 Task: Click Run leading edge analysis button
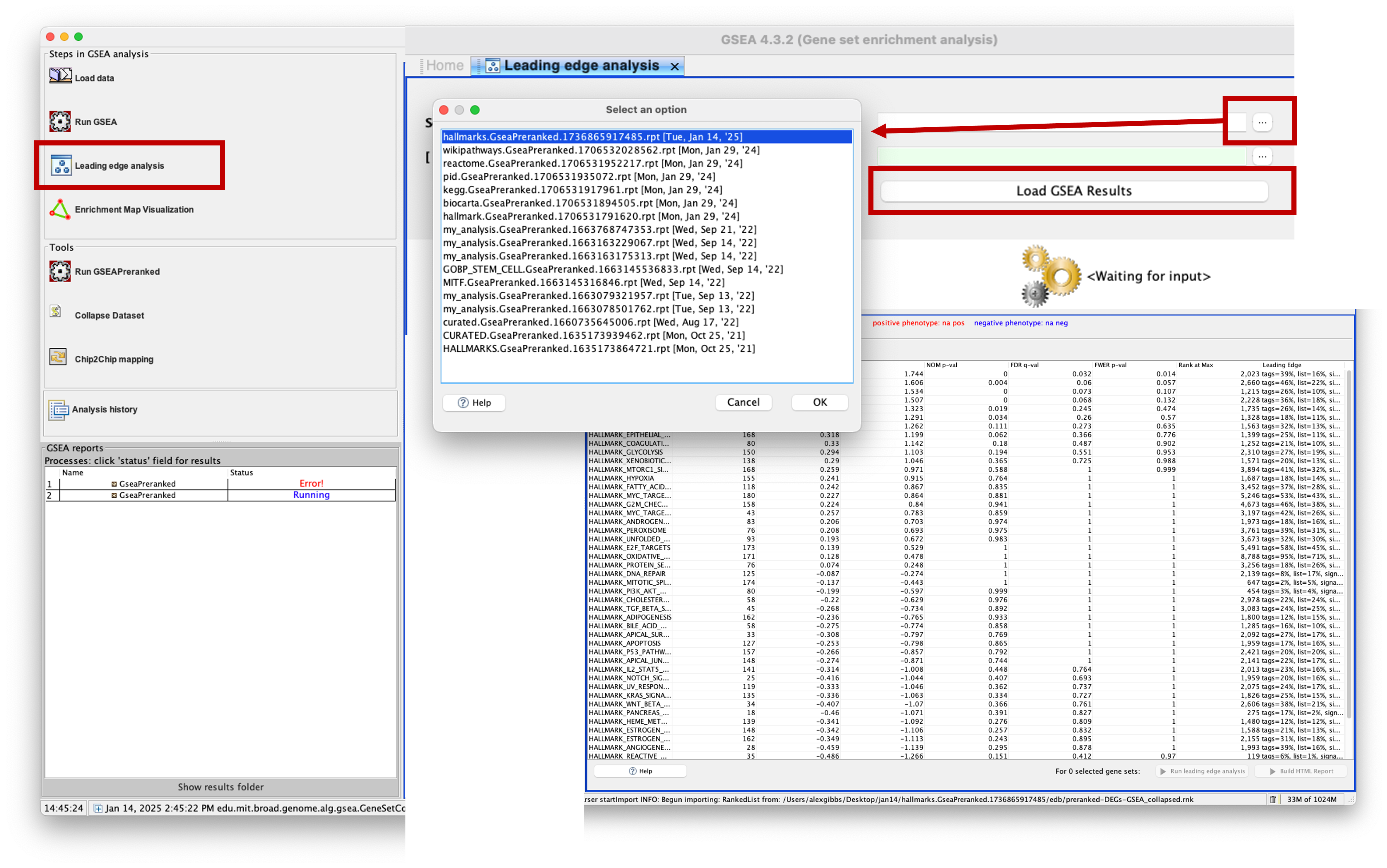point(1203,771)
